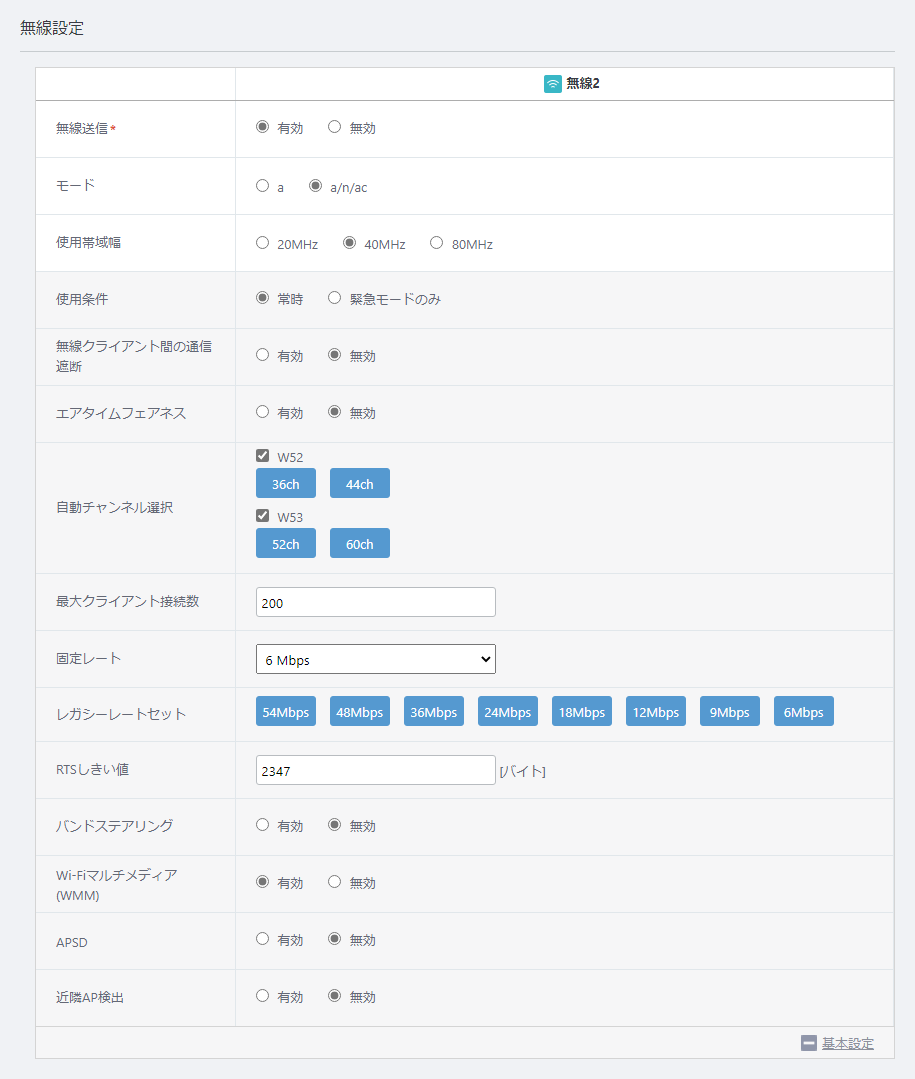
Task: Disable バンドステアリング
Action: 334,824
